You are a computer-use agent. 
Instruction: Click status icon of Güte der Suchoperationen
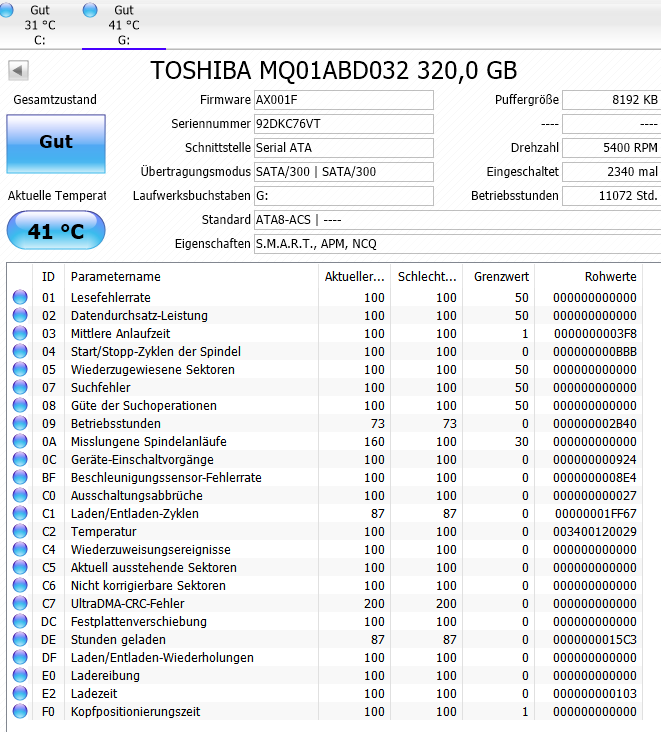(20, 405)
